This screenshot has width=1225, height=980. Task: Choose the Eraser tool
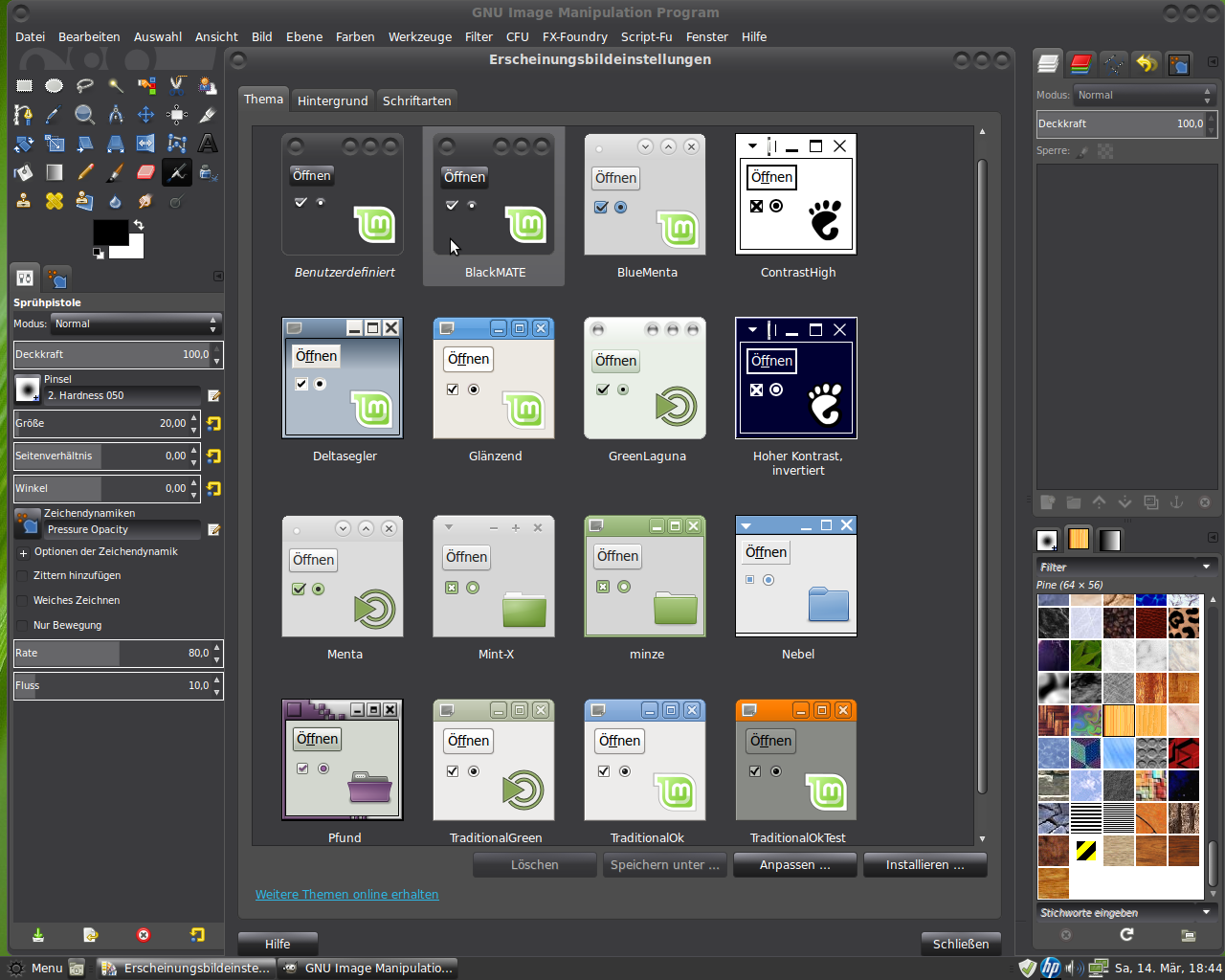click(x=145, y=173)
